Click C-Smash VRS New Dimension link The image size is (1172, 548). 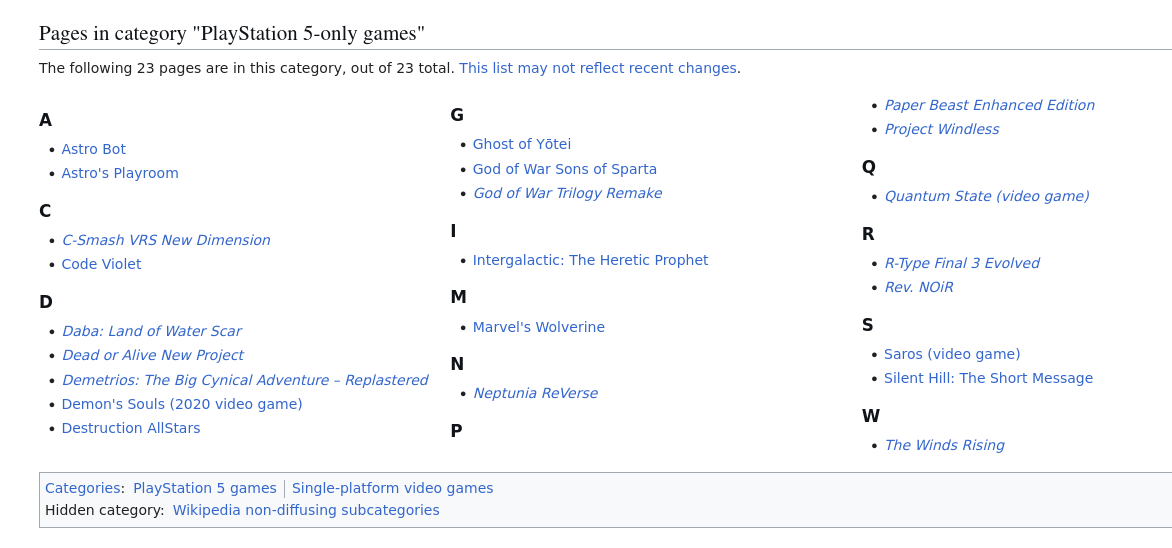tap(166, 240)
